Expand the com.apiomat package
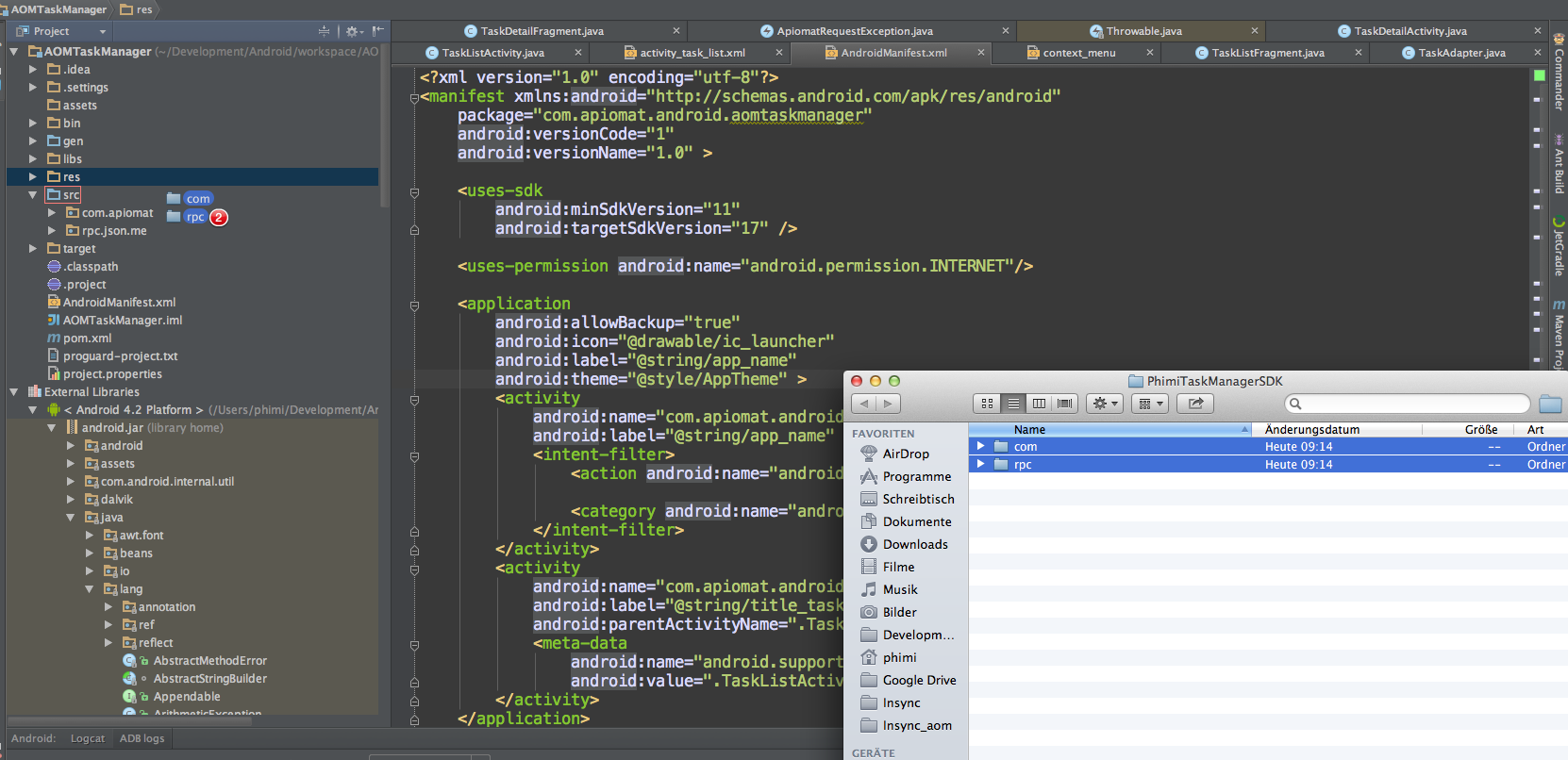 (x=52, y=213)
